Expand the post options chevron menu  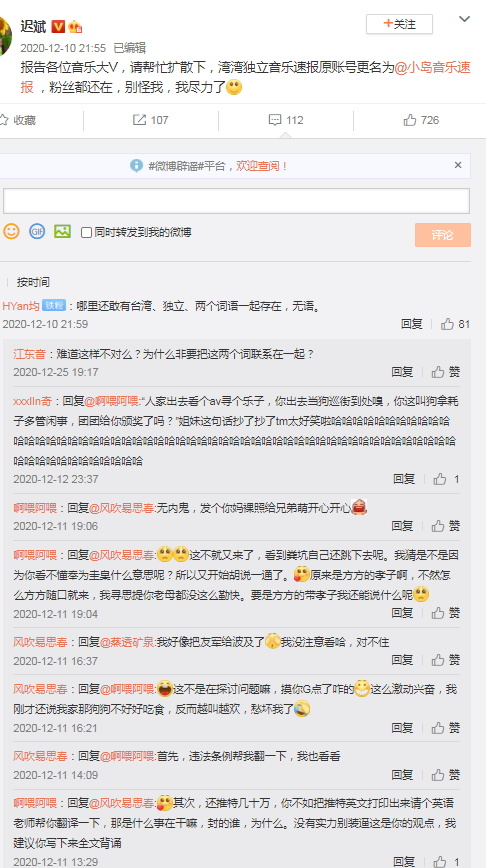tap(464, 19)
